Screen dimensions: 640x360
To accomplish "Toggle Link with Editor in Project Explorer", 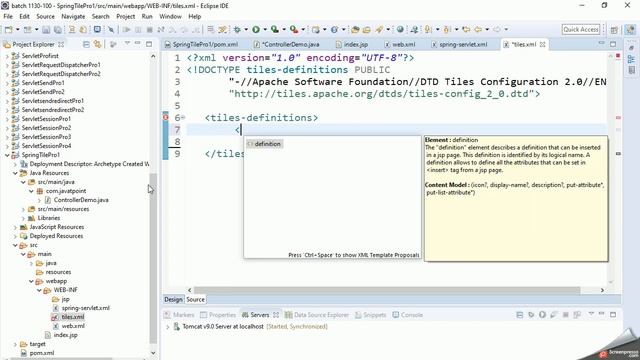I will pyautogui.click(x=97, y=44).
